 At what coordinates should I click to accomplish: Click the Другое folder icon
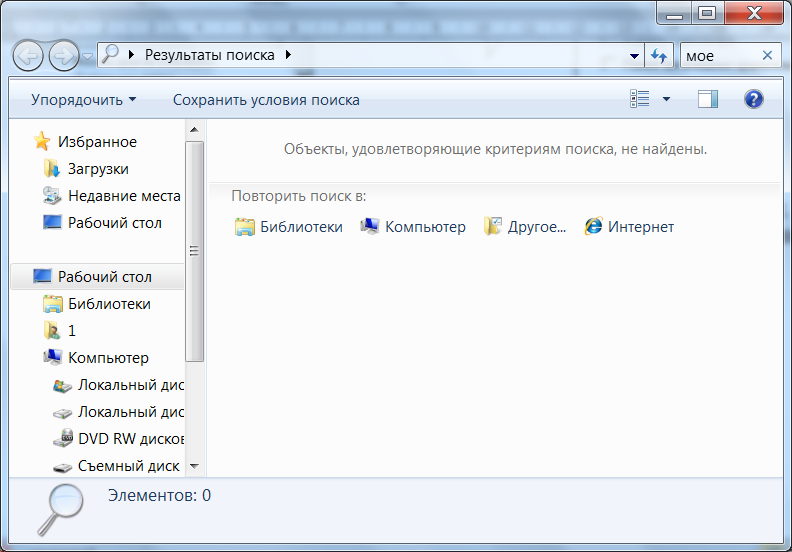click(x=492, y=226)
